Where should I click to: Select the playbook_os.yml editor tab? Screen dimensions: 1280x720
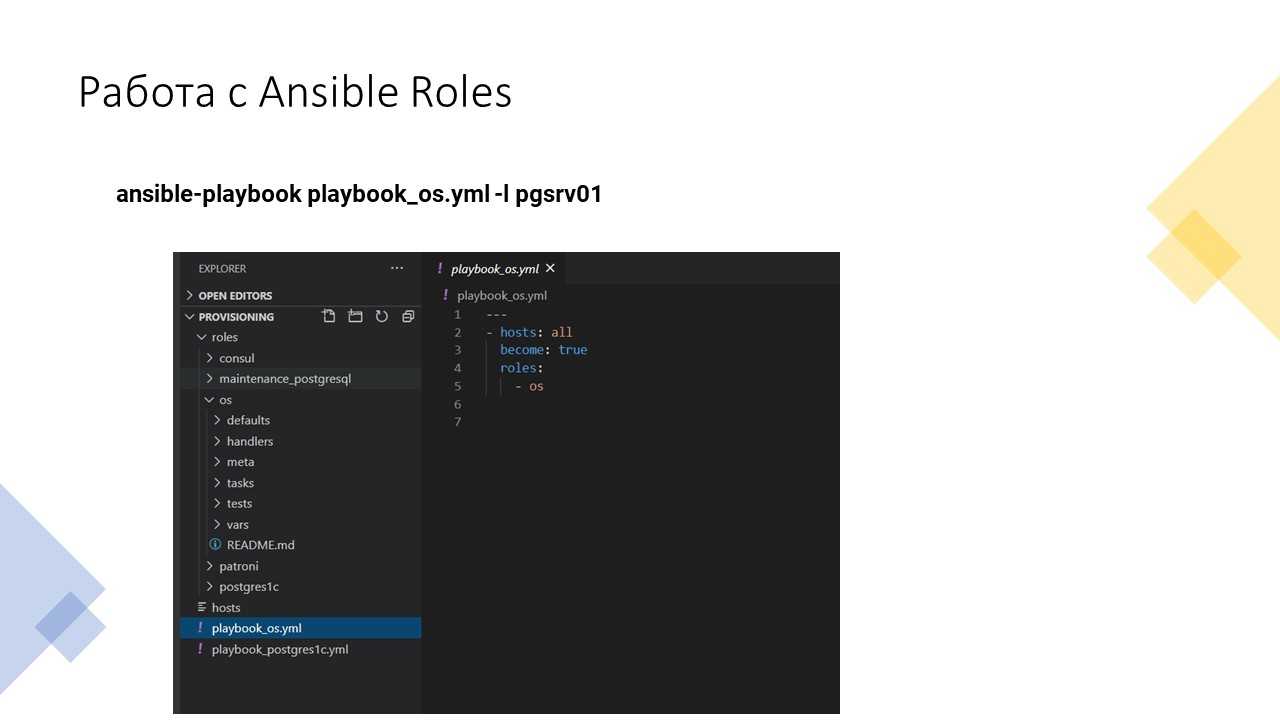(494, 269)
